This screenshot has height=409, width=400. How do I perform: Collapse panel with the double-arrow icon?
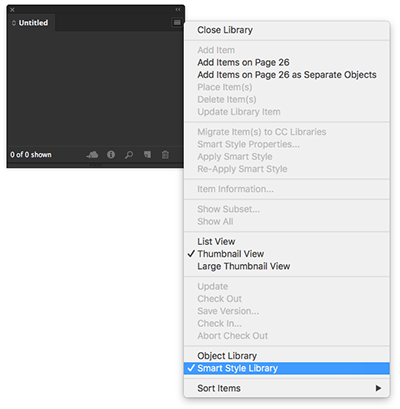[178, 9]
